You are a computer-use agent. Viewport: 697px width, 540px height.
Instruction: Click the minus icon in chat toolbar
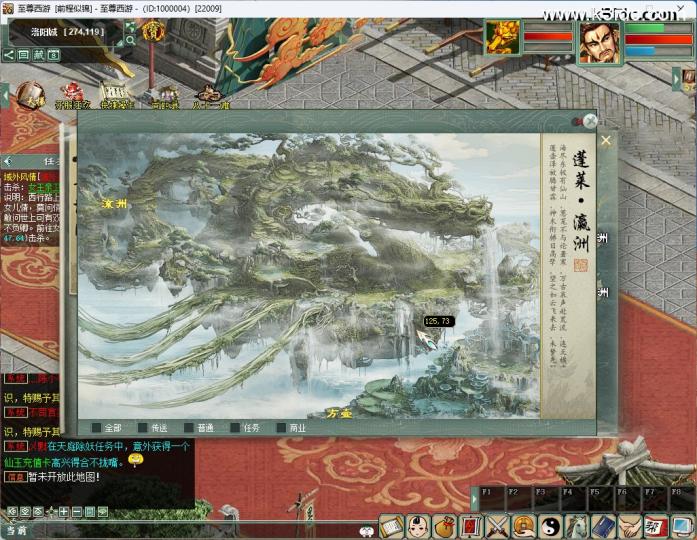click(x=76, y=512)
